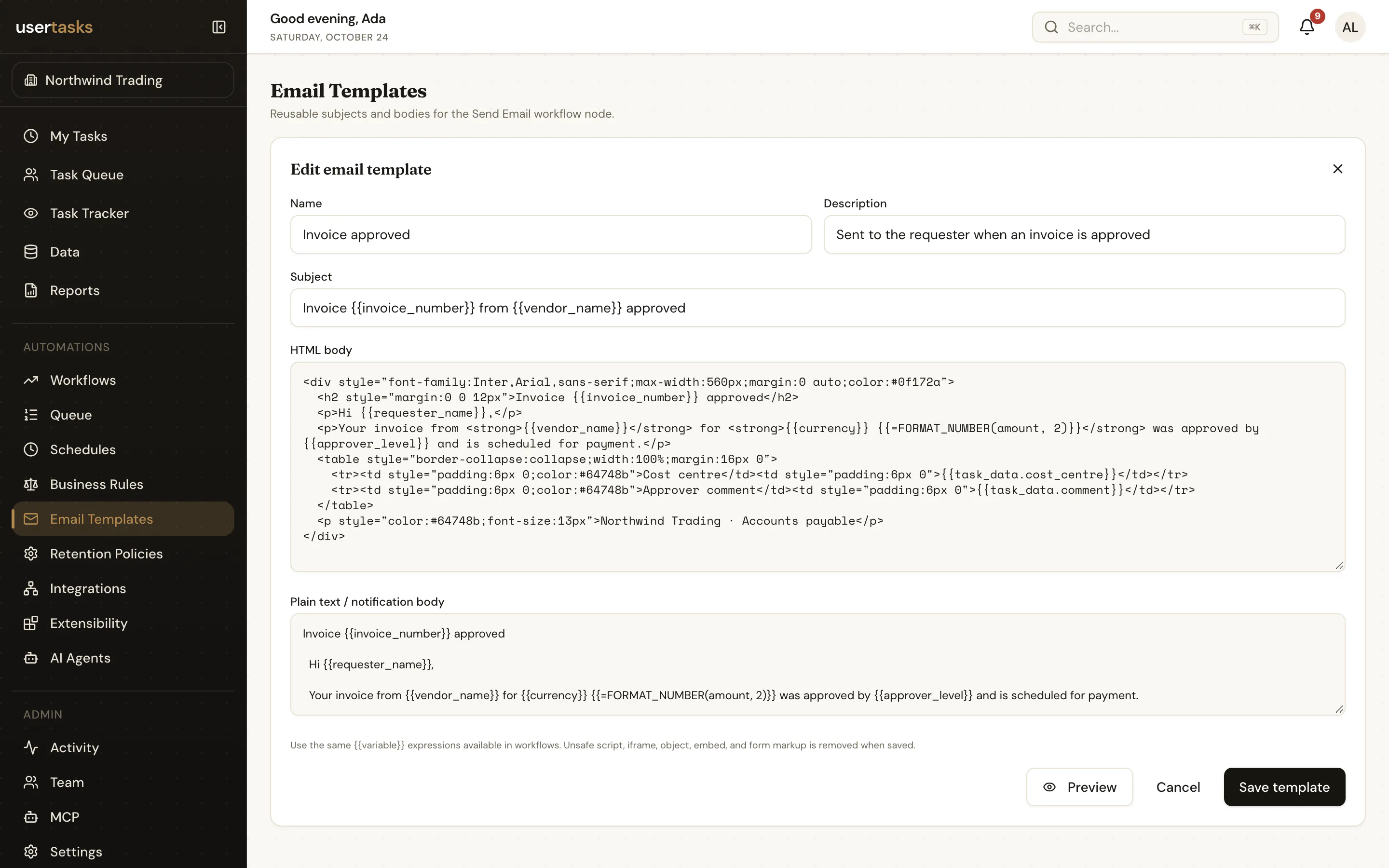Click the Name input field

point(550,234)
